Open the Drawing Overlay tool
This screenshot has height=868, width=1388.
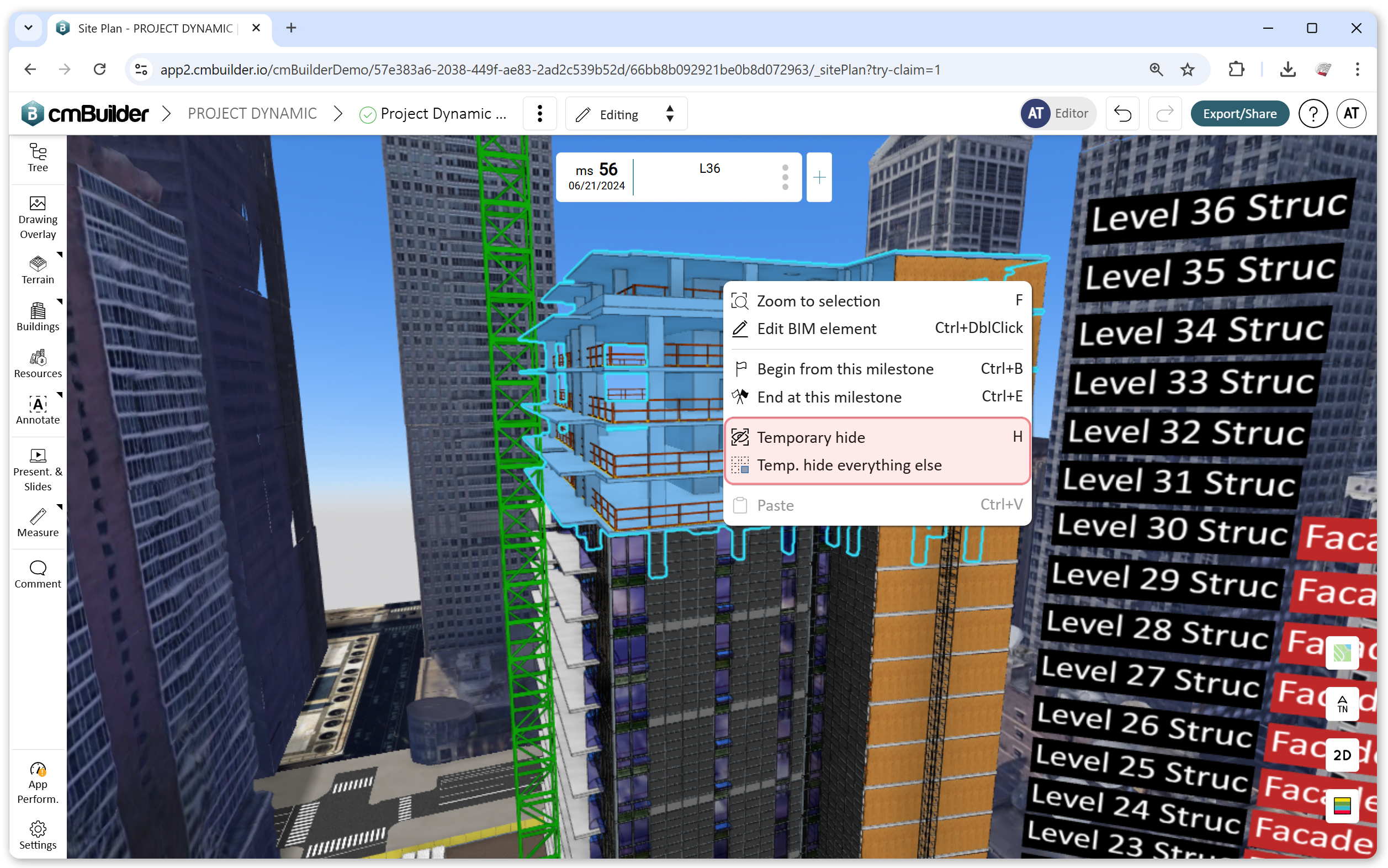38,218
